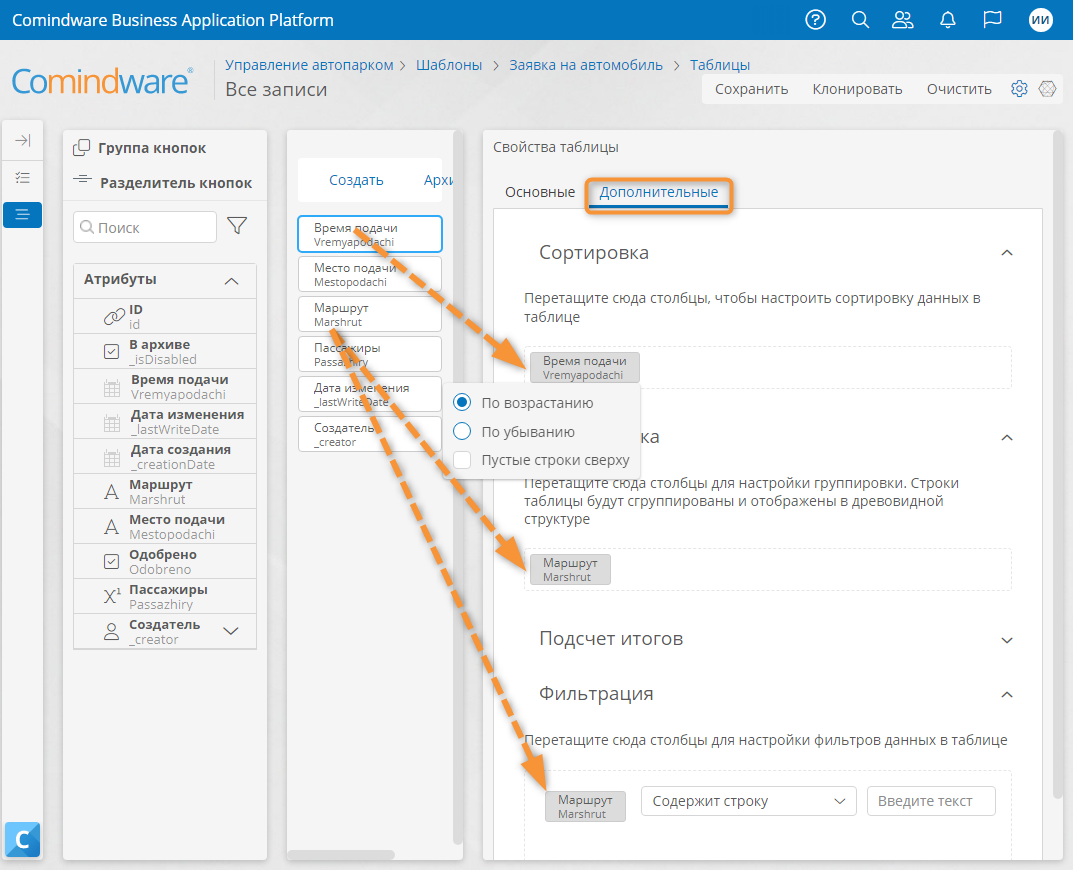This screenshot has height=870, width=1073.
Task: Click the Разделитель кнопок icon
Action: (x=82, y=179)
